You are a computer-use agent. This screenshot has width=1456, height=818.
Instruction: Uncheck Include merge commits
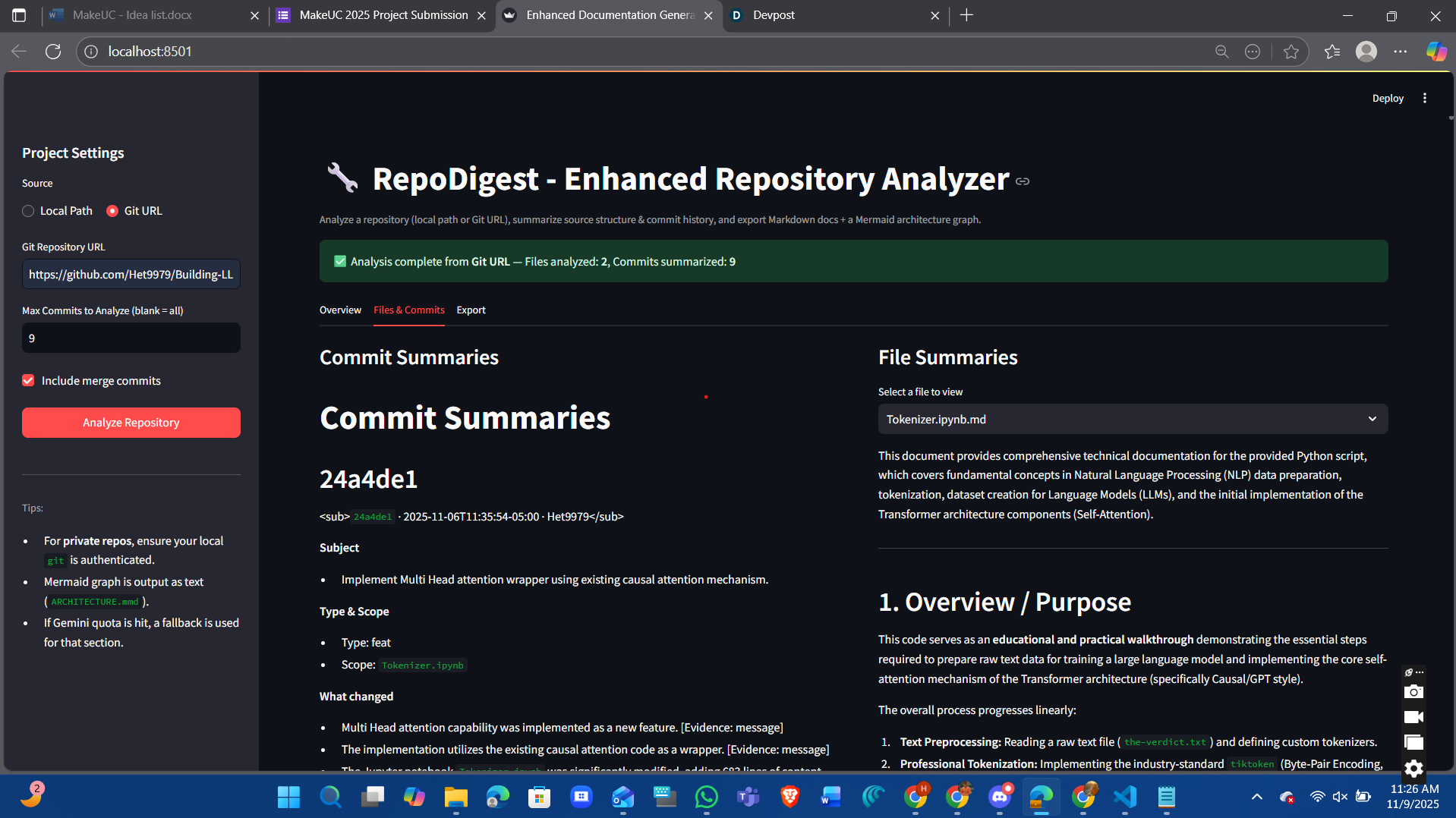(x=28, y=381)
